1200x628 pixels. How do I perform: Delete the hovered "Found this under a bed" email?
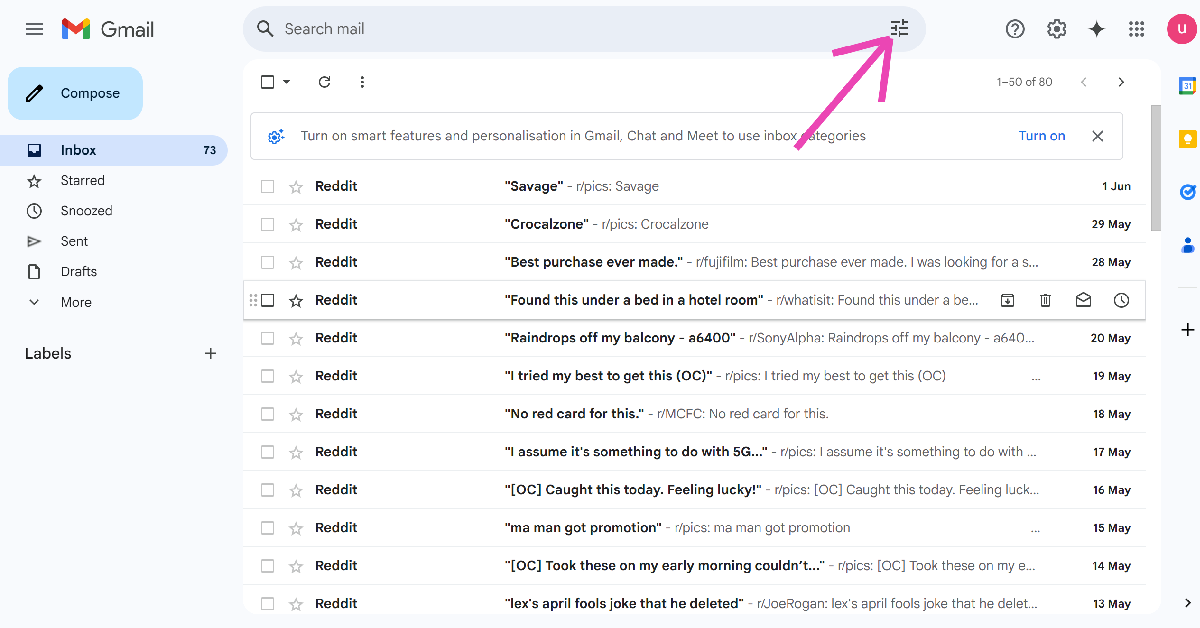click(x=1045, y=300)
